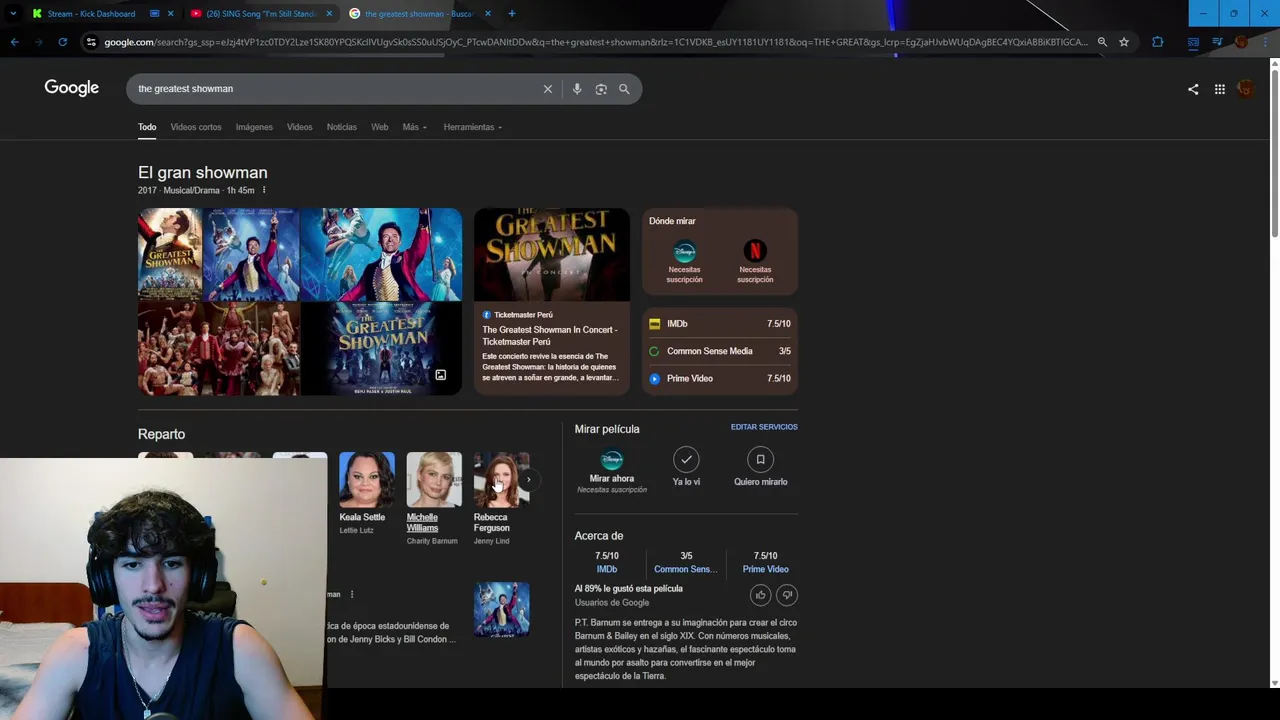Close the SING Song YouTube tab
This screenshot has width=1280, height=720.
(x=329, y=14)
